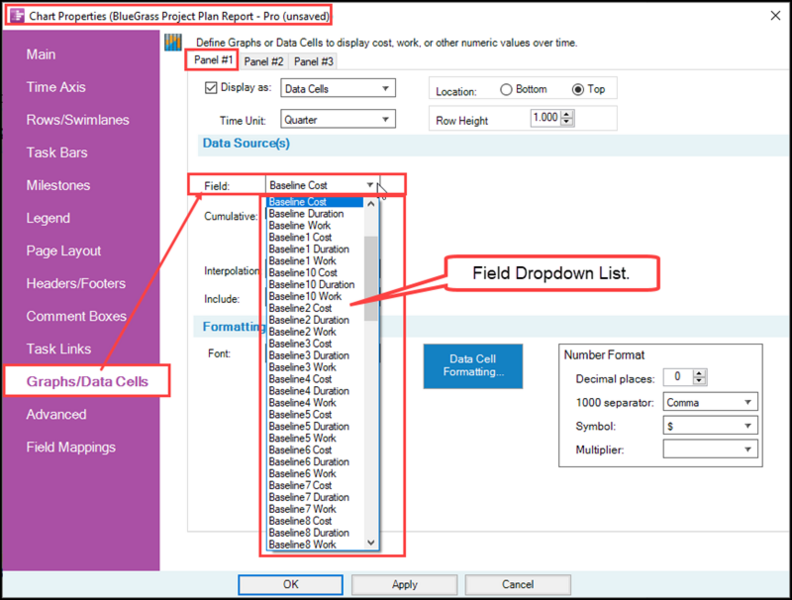Screen dimensions: 792x600
Task: Click the OK button
Action: click(290, 584)
